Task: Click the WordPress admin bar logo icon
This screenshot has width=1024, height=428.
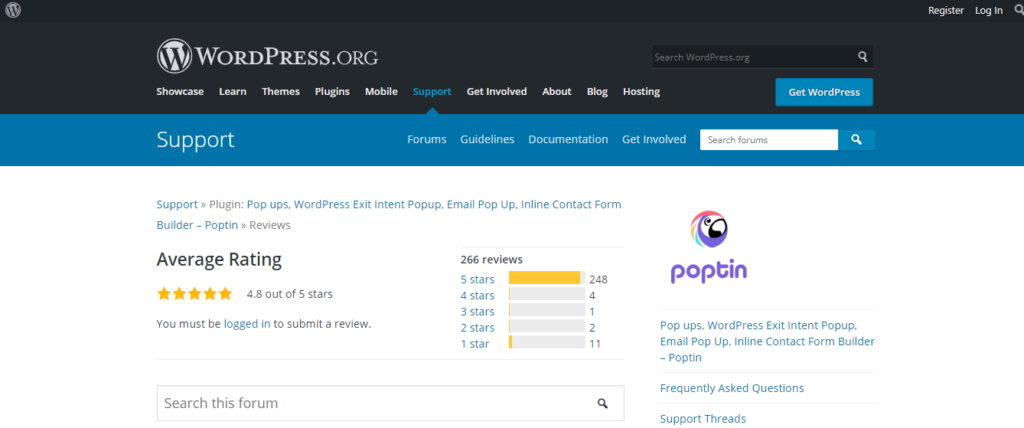Action: click(x=12, y=10)
